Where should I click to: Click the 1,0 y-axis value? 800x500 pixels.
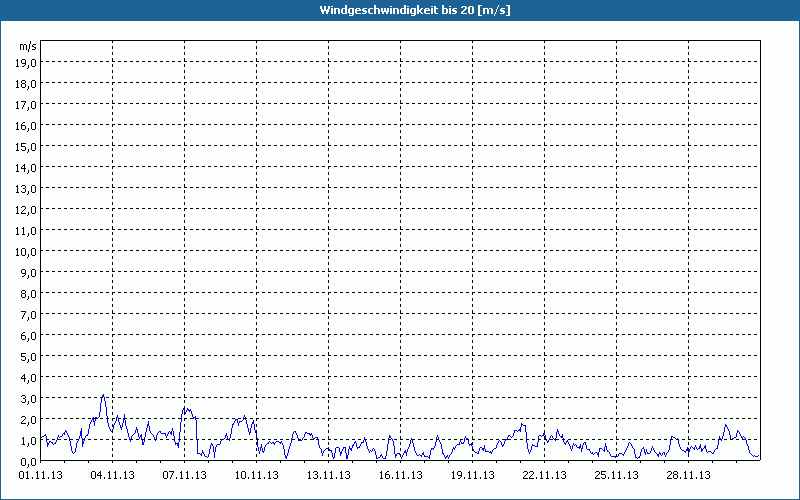click(x=28, y=441)
